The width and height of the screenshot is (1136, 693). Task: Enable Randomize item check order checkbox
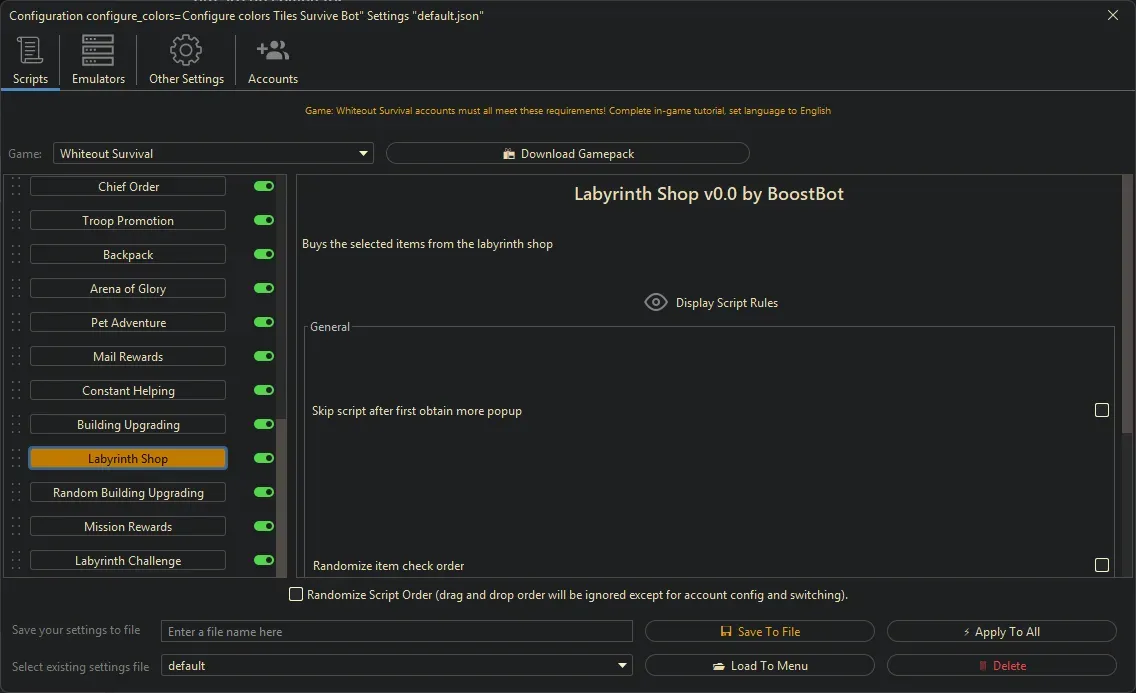click(1102, 565)
